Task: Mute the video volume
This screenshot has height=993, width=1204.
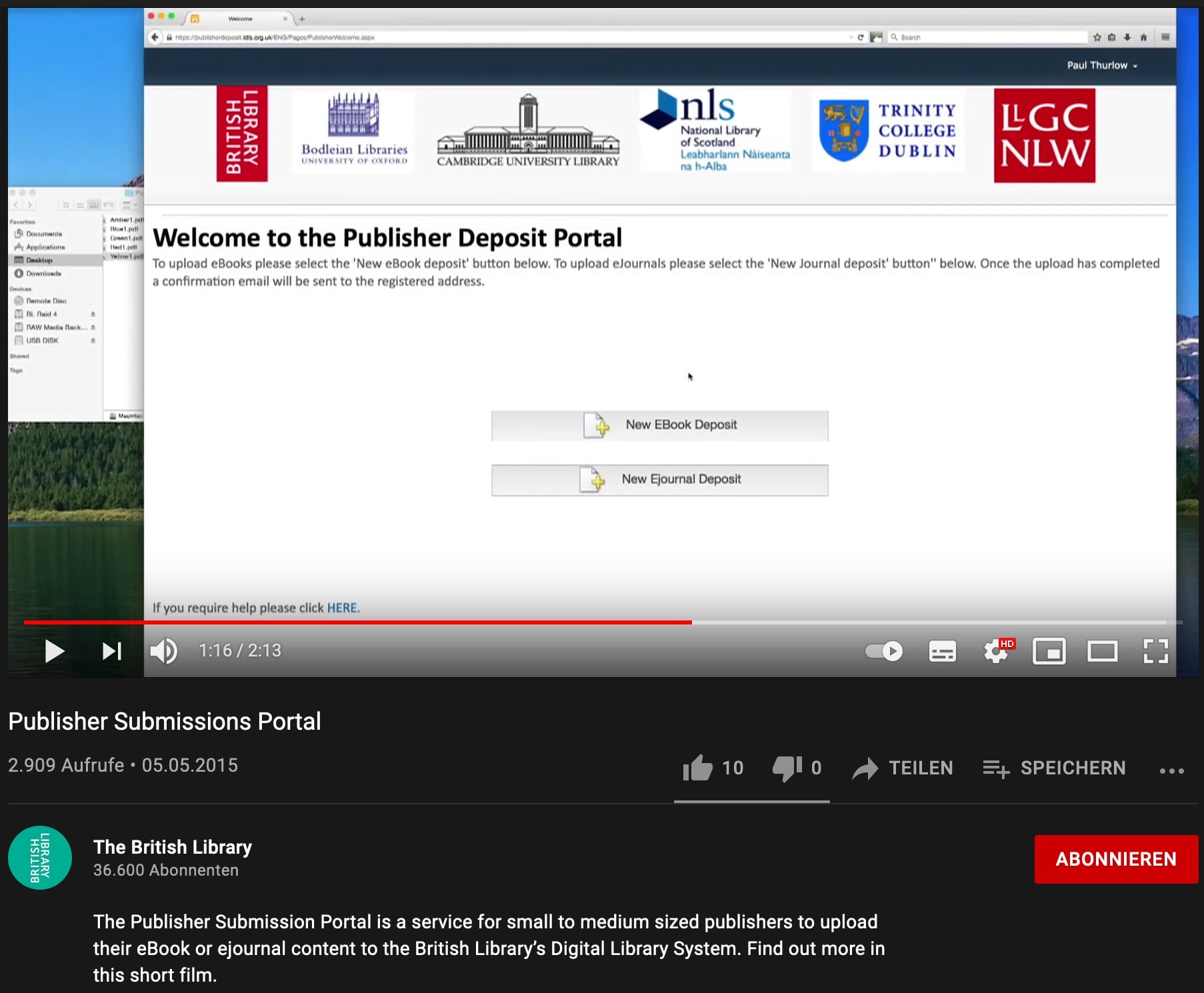Action: coord(164,651)
